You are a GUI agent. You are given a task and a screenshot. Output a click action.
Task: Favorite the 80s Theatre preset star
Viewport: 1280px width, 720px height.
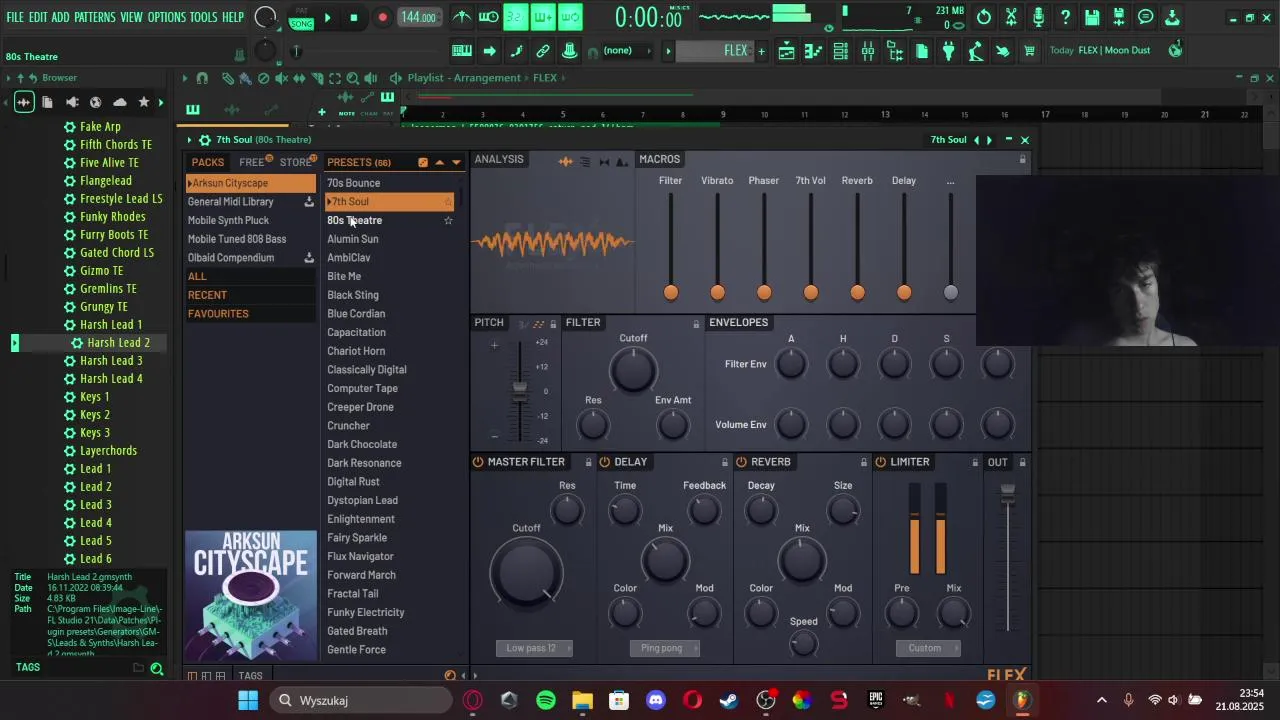(448, 220)
